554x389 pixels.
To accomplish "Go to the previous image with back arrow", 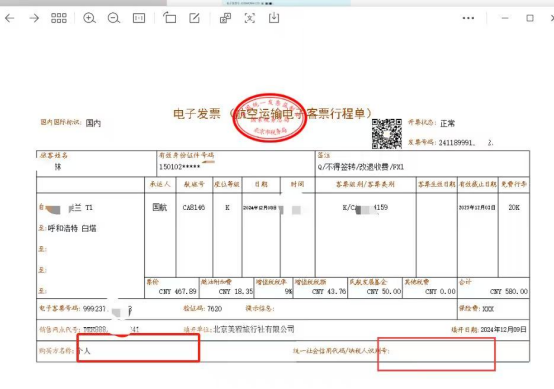I will pos(10,18).
